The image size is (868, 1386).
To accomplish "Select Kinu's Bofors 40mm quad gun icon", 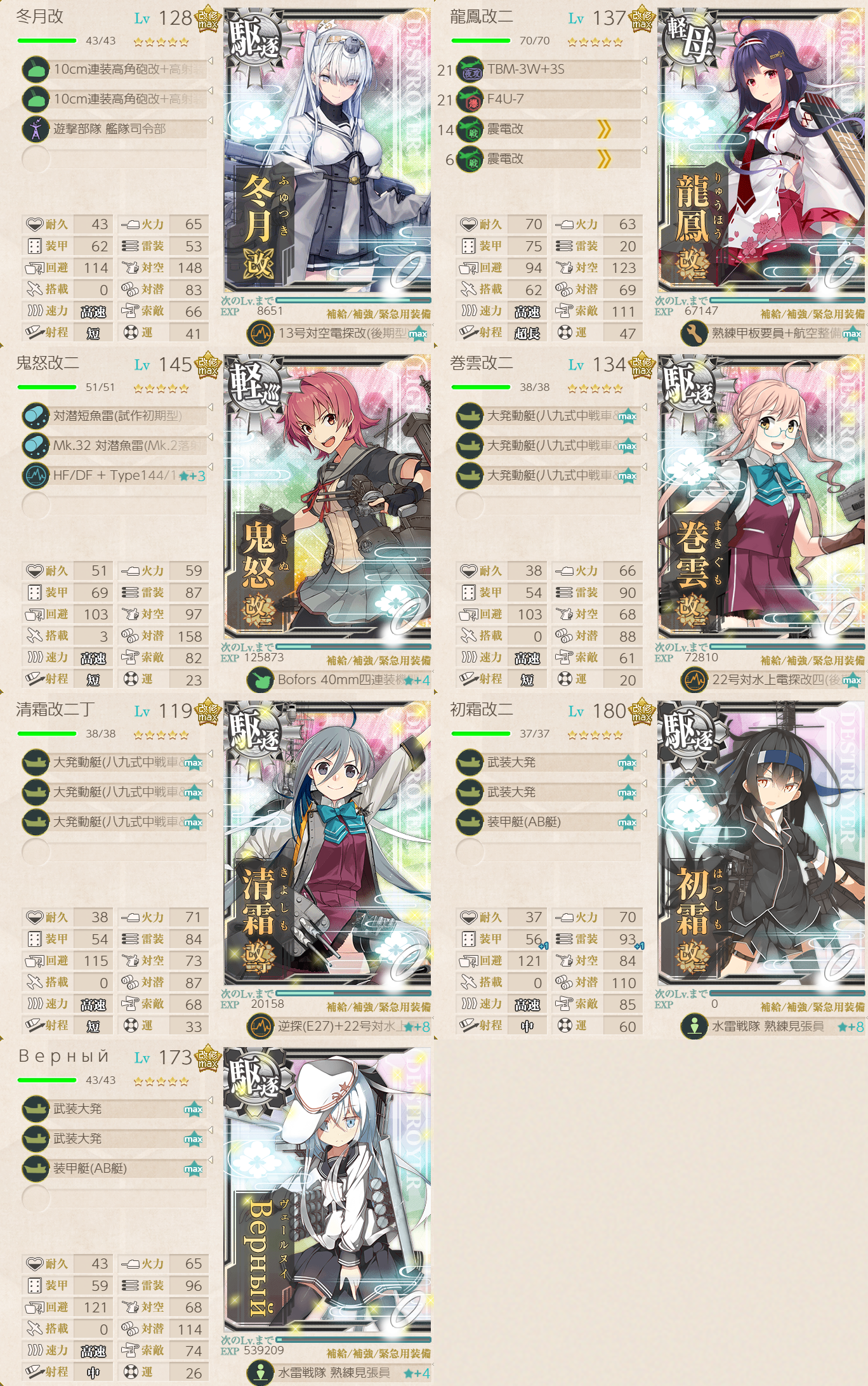I will (260, 680).
